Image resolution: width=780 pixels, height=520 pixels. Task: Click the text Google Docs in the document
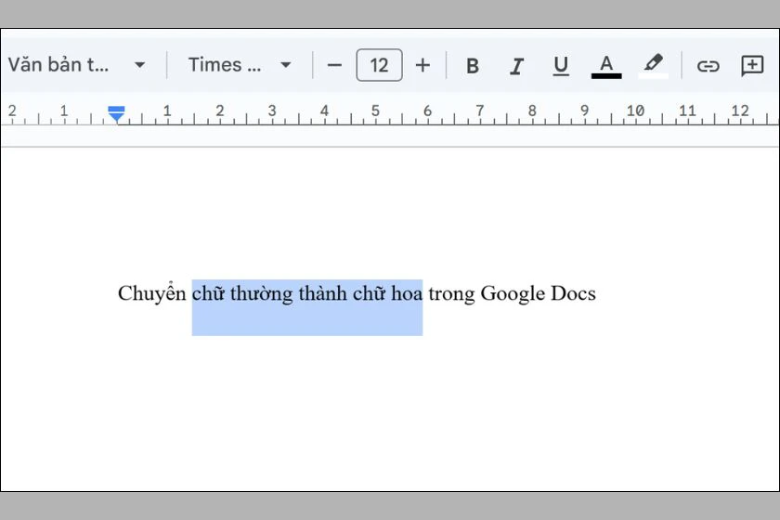538,293
